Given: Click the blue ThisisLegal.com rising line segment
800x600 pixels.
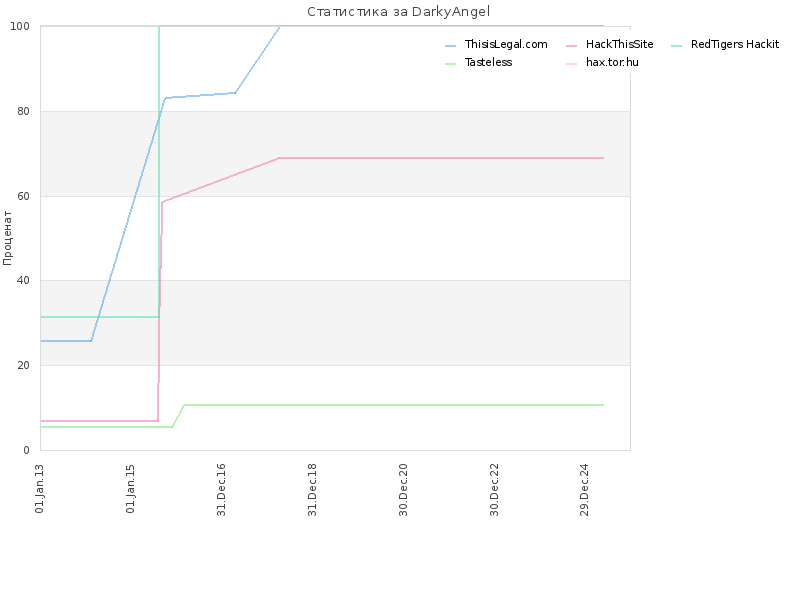Looking at the screenshot, I should click(128, 219).
